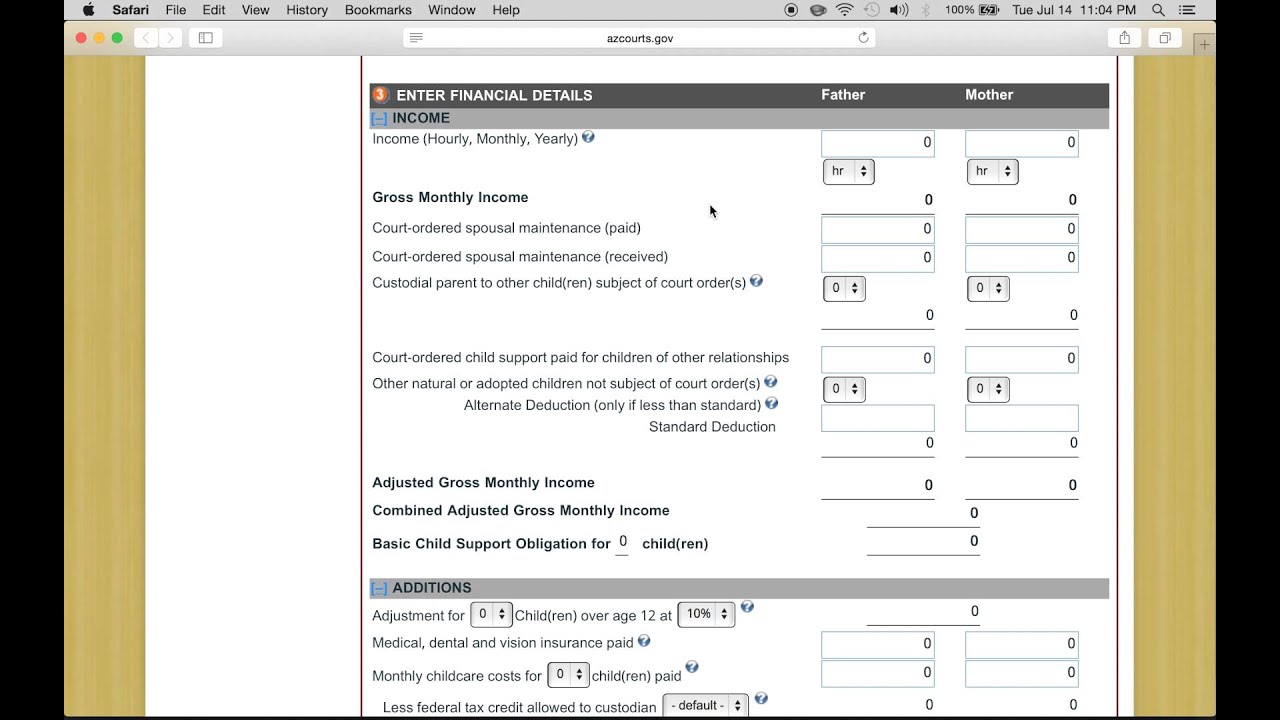Open Father's income period hr dropdown
The image size is (1280, 720).
[x=849, y=171]
